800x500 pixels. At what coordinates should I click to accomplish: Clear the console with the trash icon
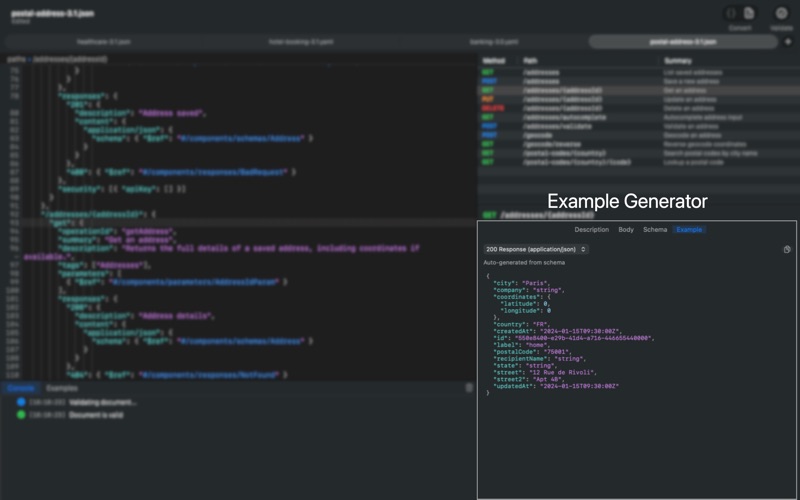pyautogui.click(x=469, y=388)
